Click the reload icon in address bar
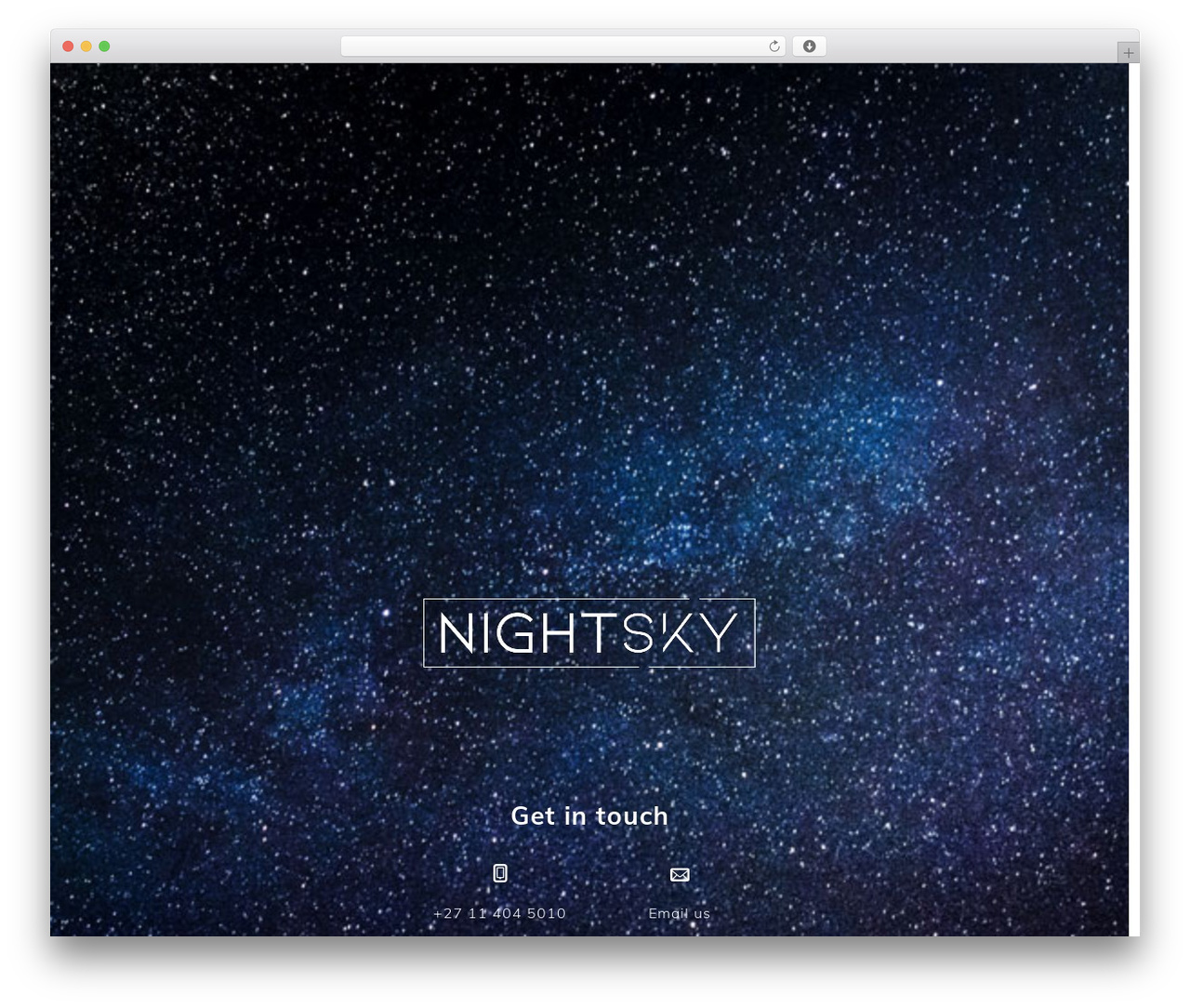Viewport: 1190px width, 1008px height. [773, 46]
